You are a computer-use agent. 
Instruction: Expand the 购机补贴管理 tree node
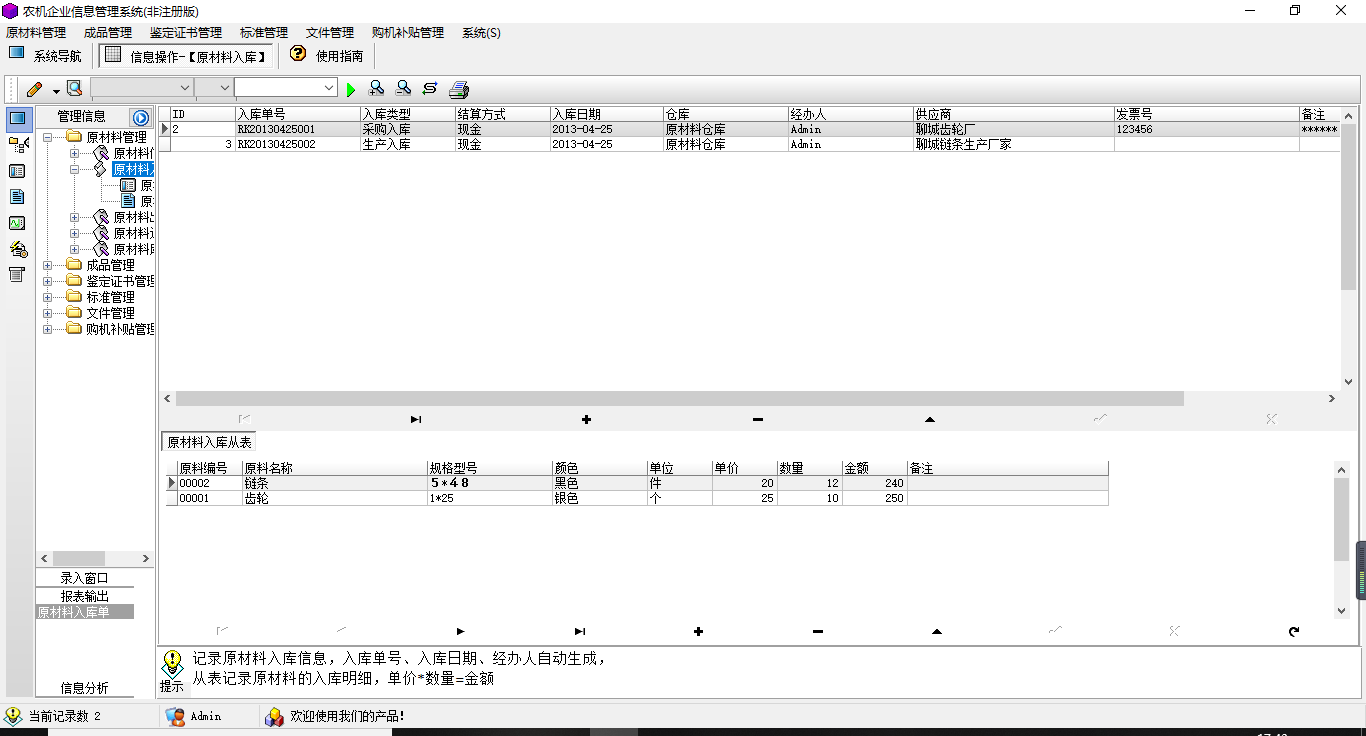coord(48,329)
